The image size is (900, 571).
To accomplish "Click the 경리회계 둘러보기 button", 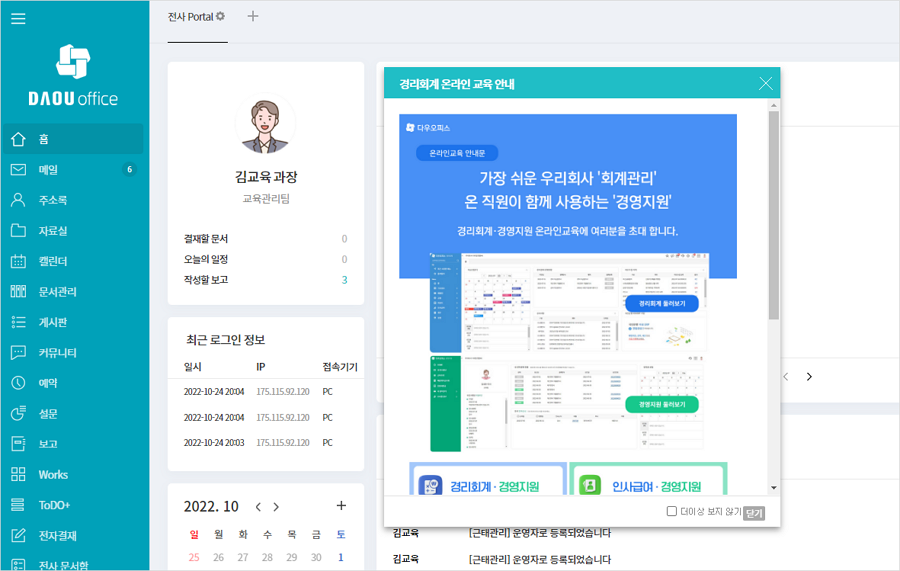I will (662, 304).
